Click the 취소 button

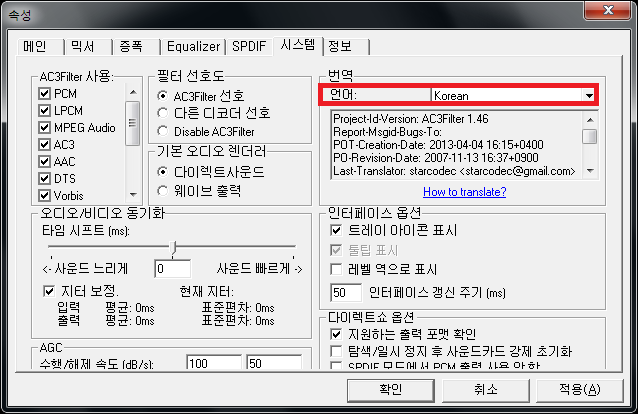486,390
